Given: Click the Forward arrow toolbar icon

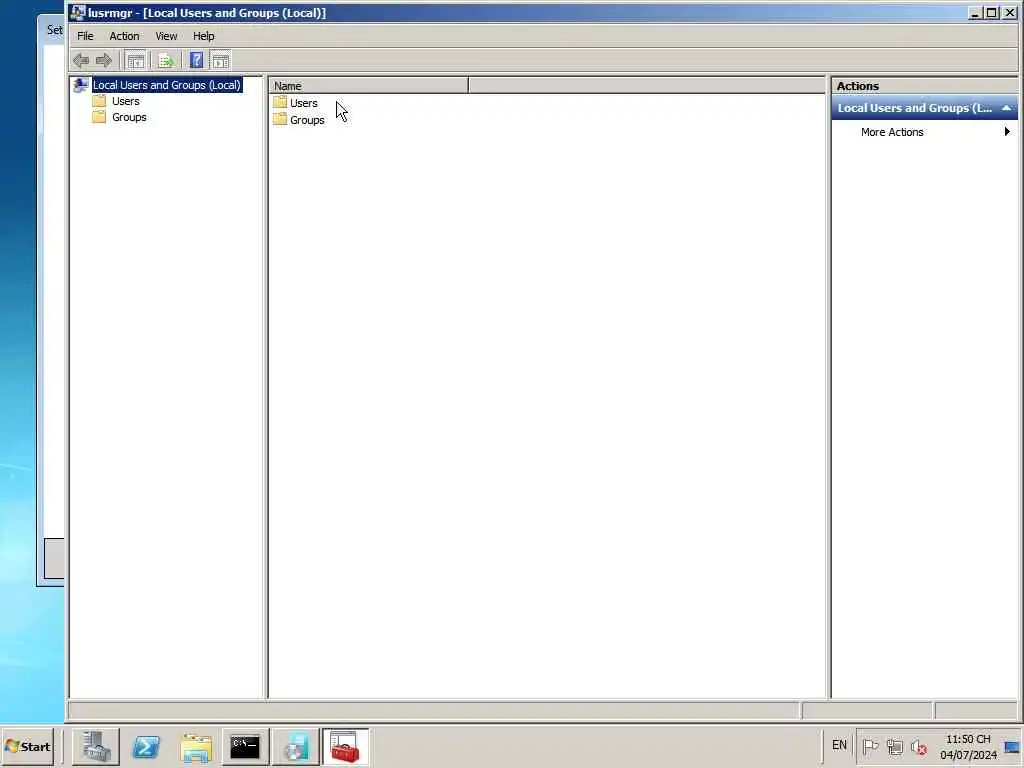Looking at the screenshot, I should tap(104, 61).
